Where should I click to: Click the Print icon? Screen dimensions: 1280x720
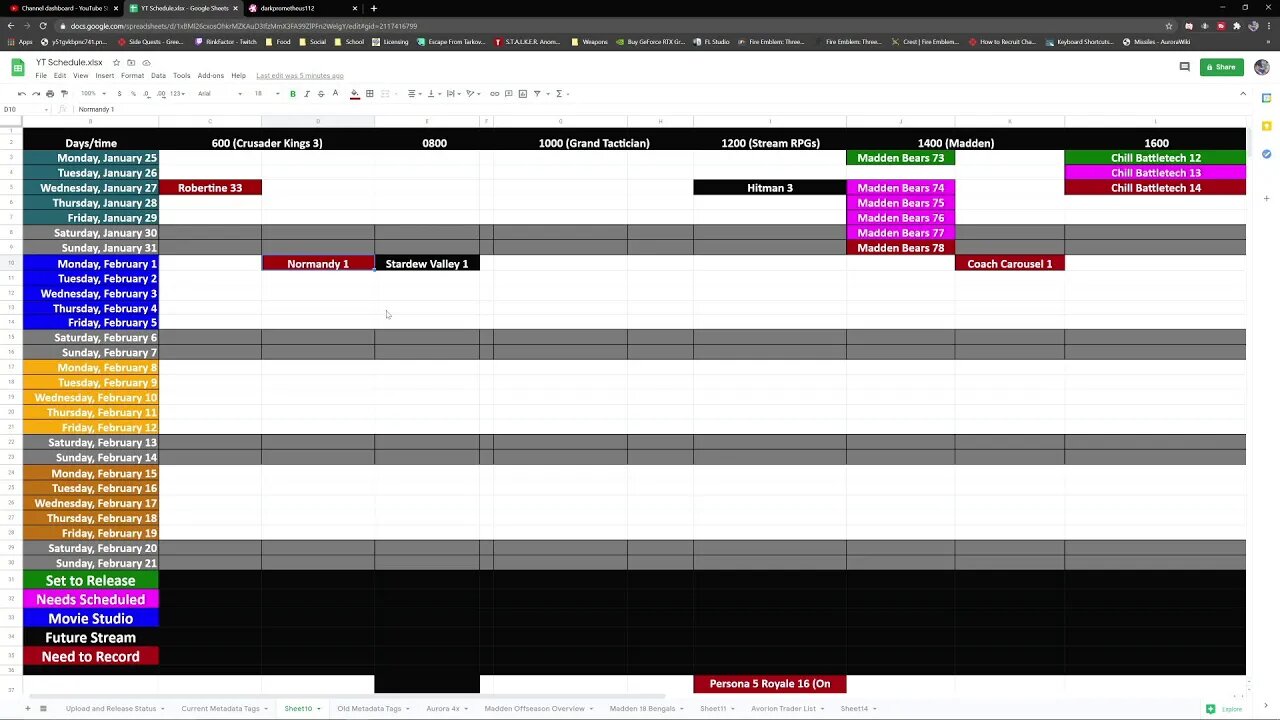click(x=50, y=94)
